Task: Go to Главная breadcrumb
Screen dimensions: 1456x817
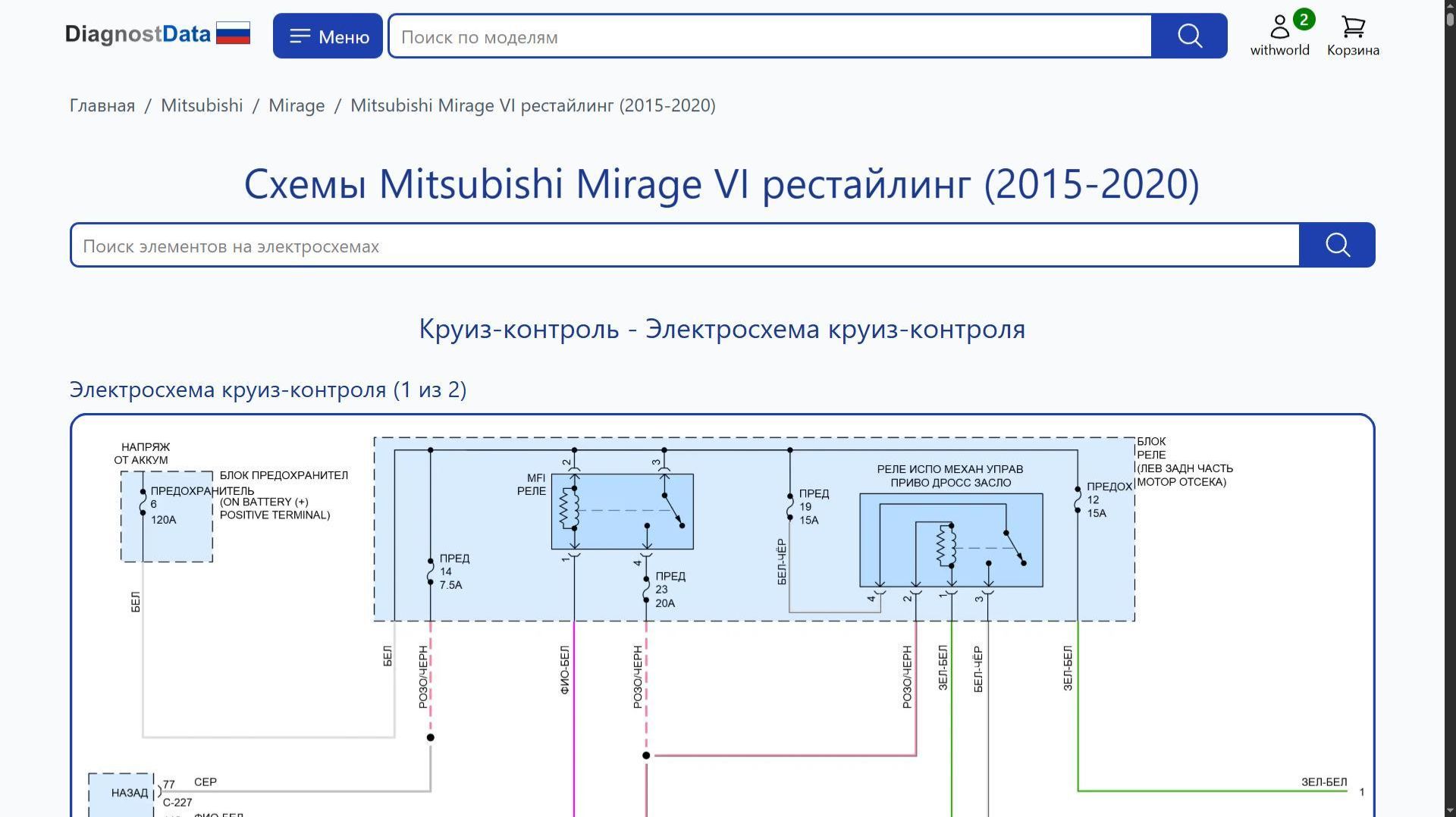Action: (x=102, y=105)
